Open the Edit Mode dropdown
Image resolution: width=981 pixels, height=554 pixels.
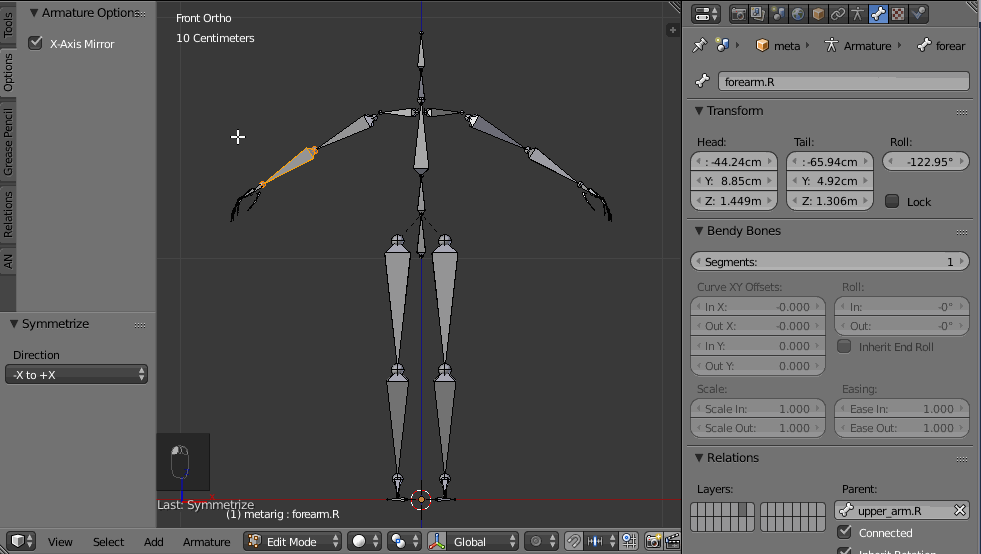pyautogui.click(x=292, y=541)
